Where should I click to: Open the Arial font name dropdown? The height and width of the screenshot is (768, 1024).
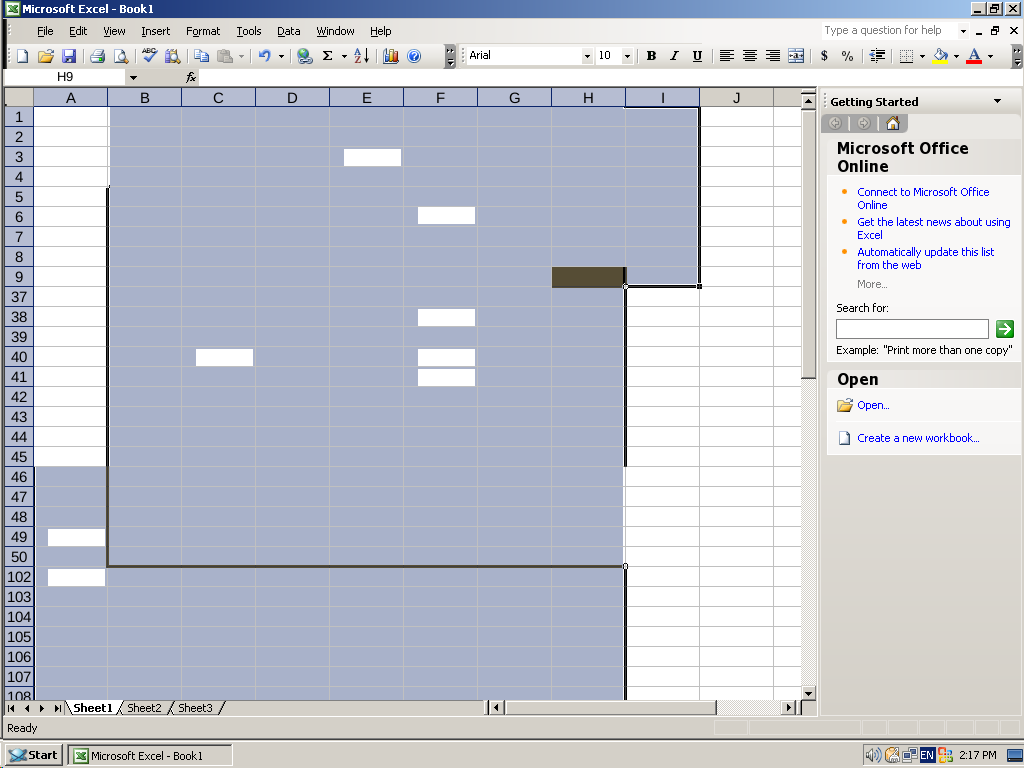coord(587,56)
